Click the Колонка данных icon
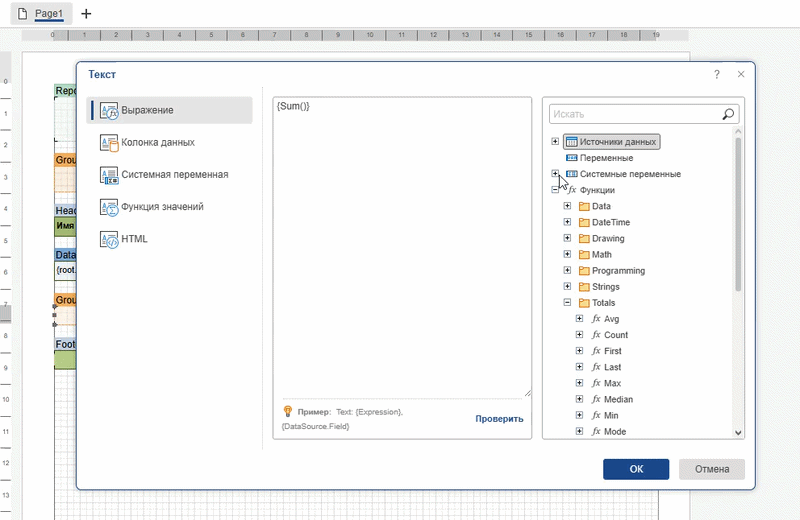This screenshot has width=800, height=520. point(109,143)
